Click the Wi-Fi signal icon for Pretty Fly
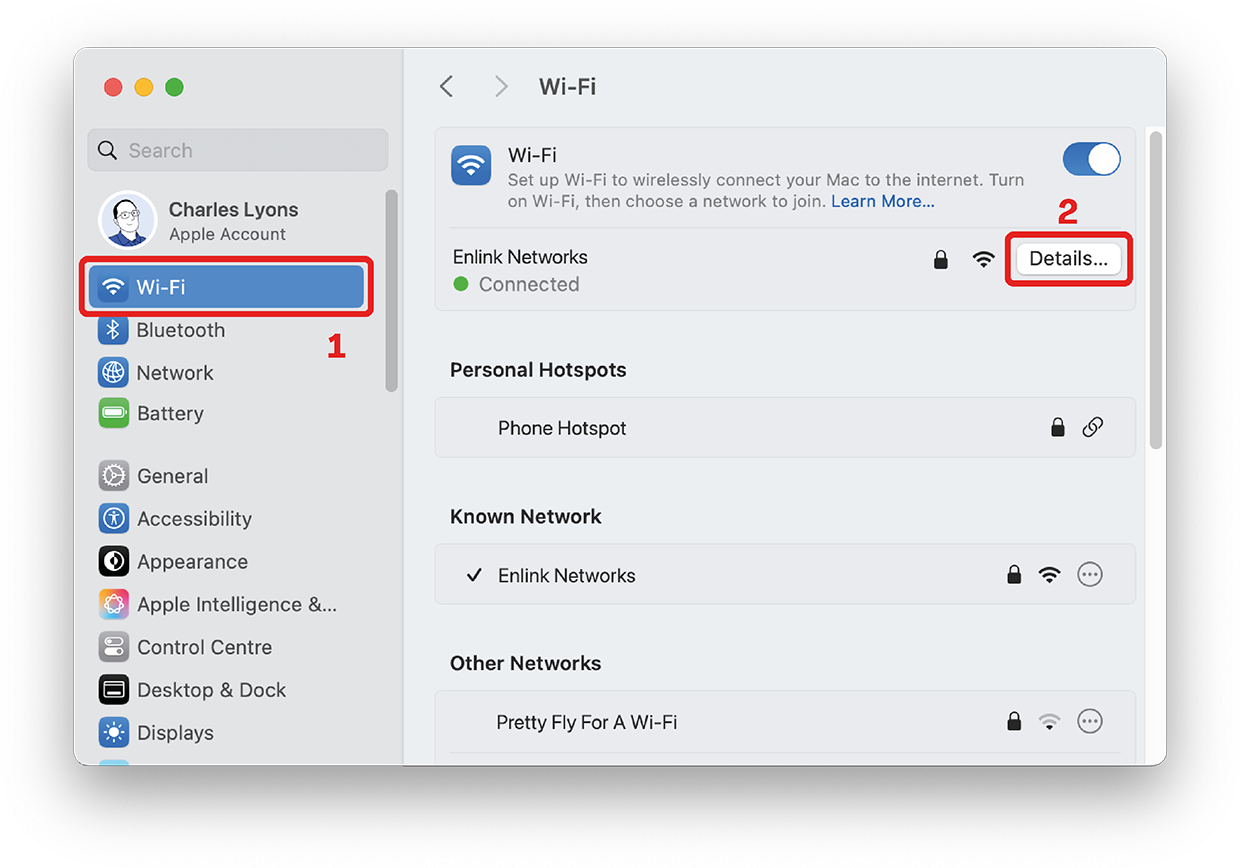This screenshot has width=1240, height=868. point(1049,721)
